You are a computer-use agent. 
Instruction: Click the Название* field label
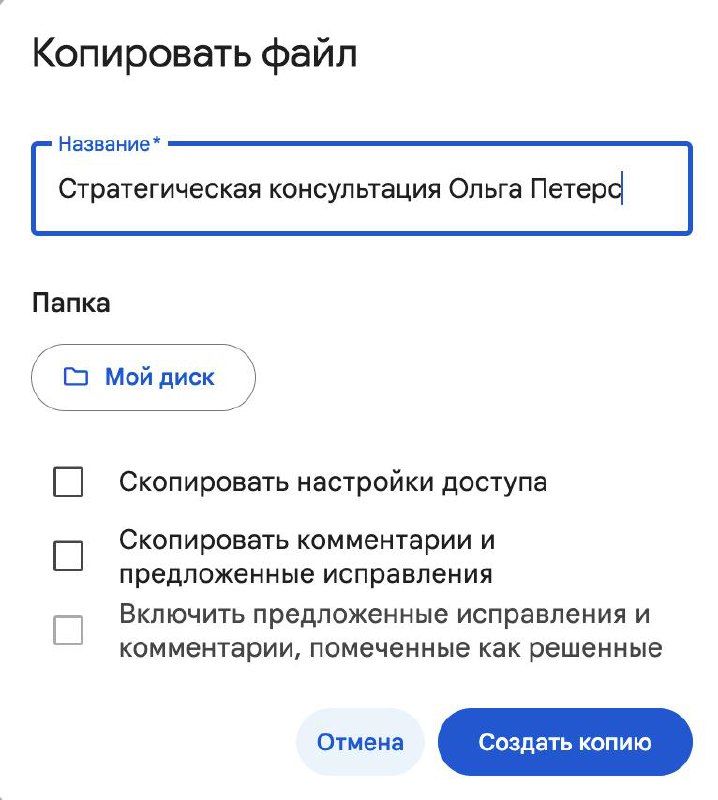110,144
